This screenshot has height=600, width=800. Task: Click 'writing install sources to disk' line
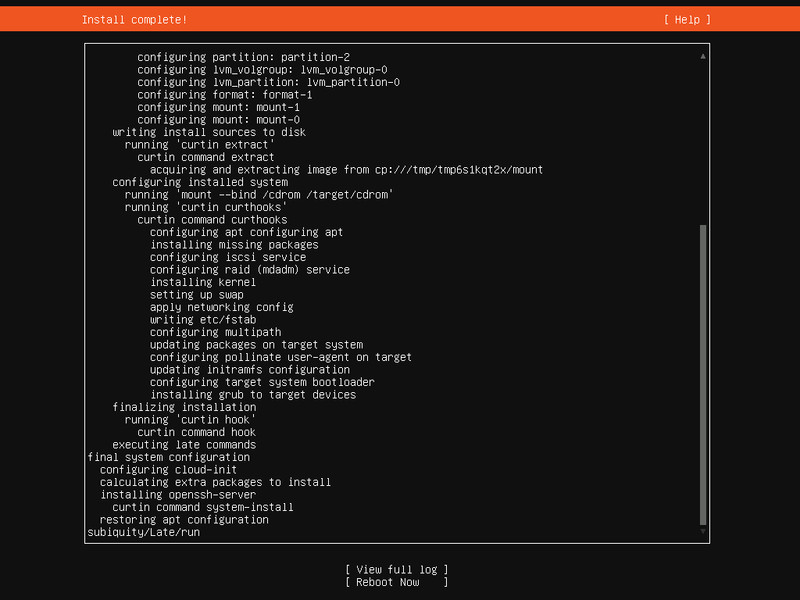[x=209, y=132]
